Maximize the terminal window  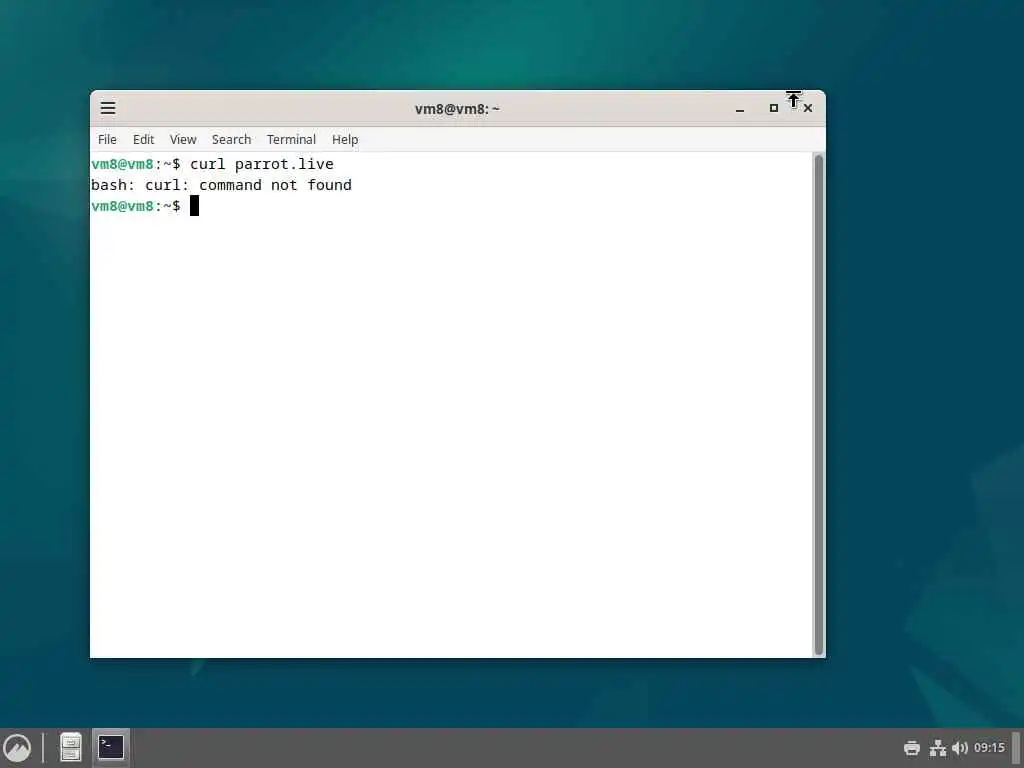(774, 108)
